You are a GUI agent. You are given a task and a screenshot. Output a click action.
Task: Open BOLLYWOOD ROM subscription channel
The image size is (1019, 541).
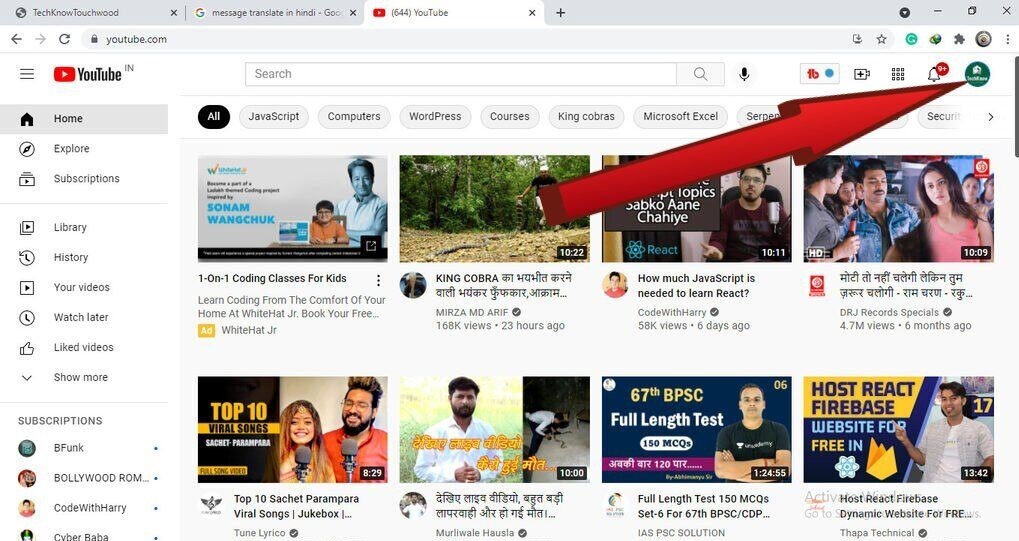(84, 478)
